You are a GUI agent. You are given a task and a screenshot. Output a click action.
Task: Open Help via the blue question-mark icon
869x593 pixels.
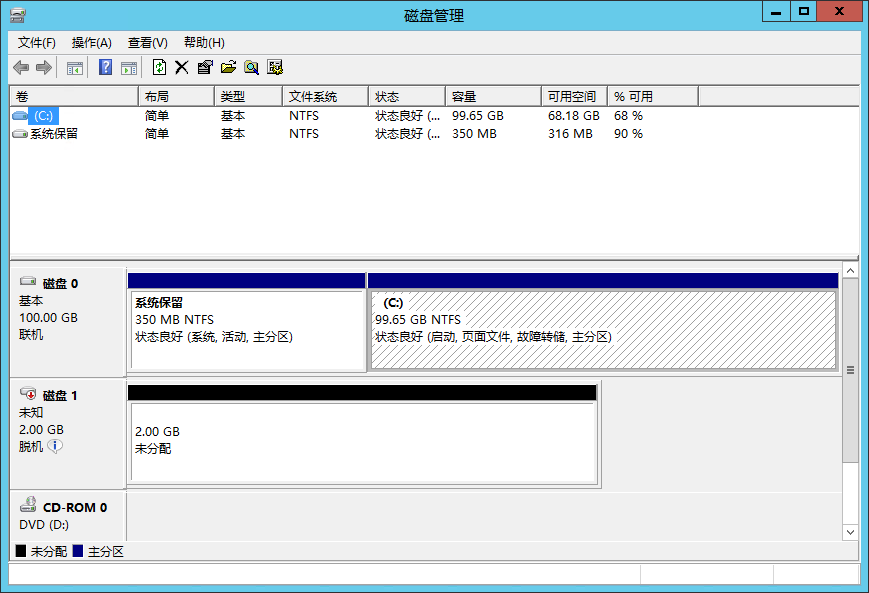click(x=105, y=67)
